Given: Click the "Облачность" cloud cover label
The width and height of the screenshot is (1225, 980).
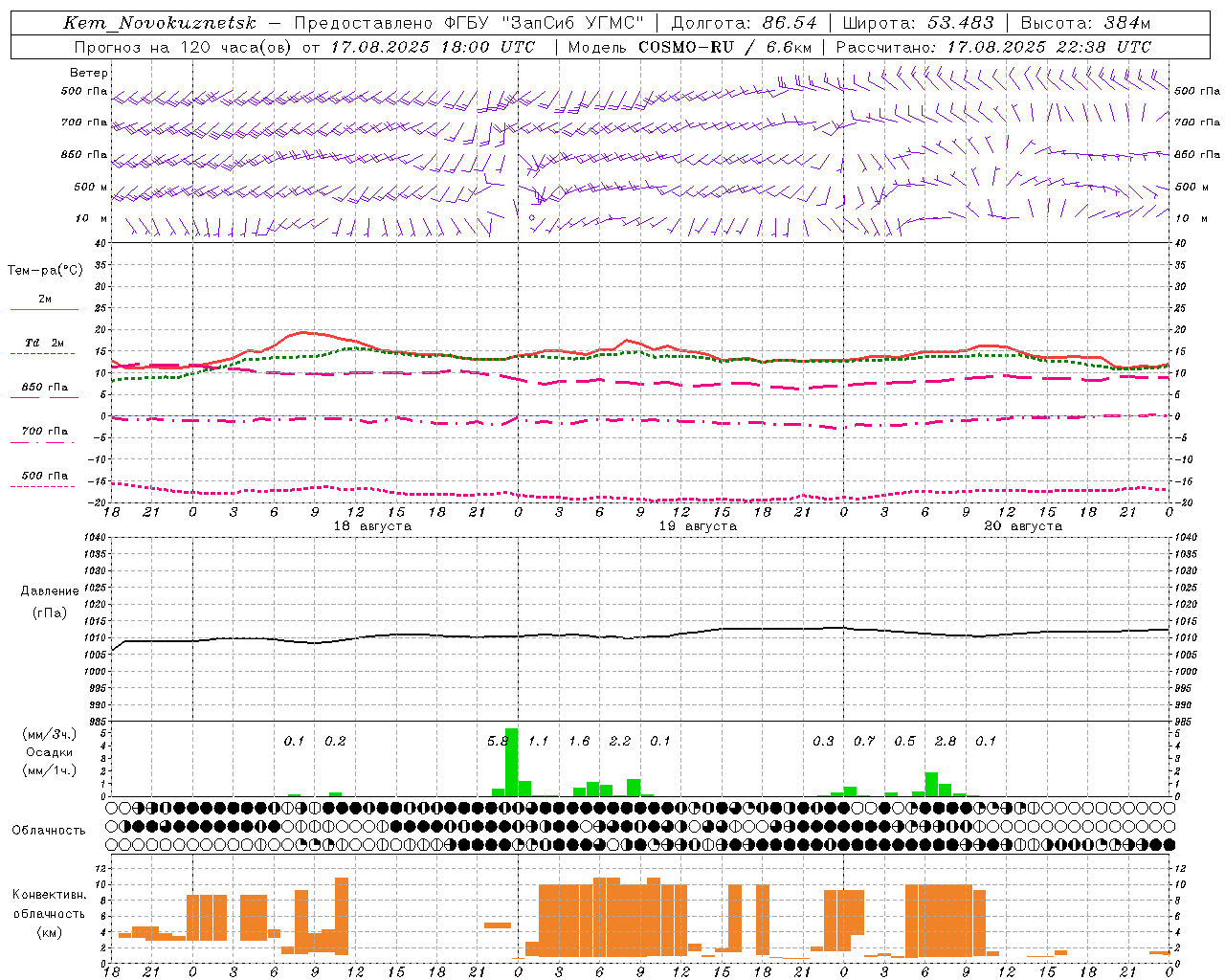Looking at the screenshot, I should click(49, 830).
